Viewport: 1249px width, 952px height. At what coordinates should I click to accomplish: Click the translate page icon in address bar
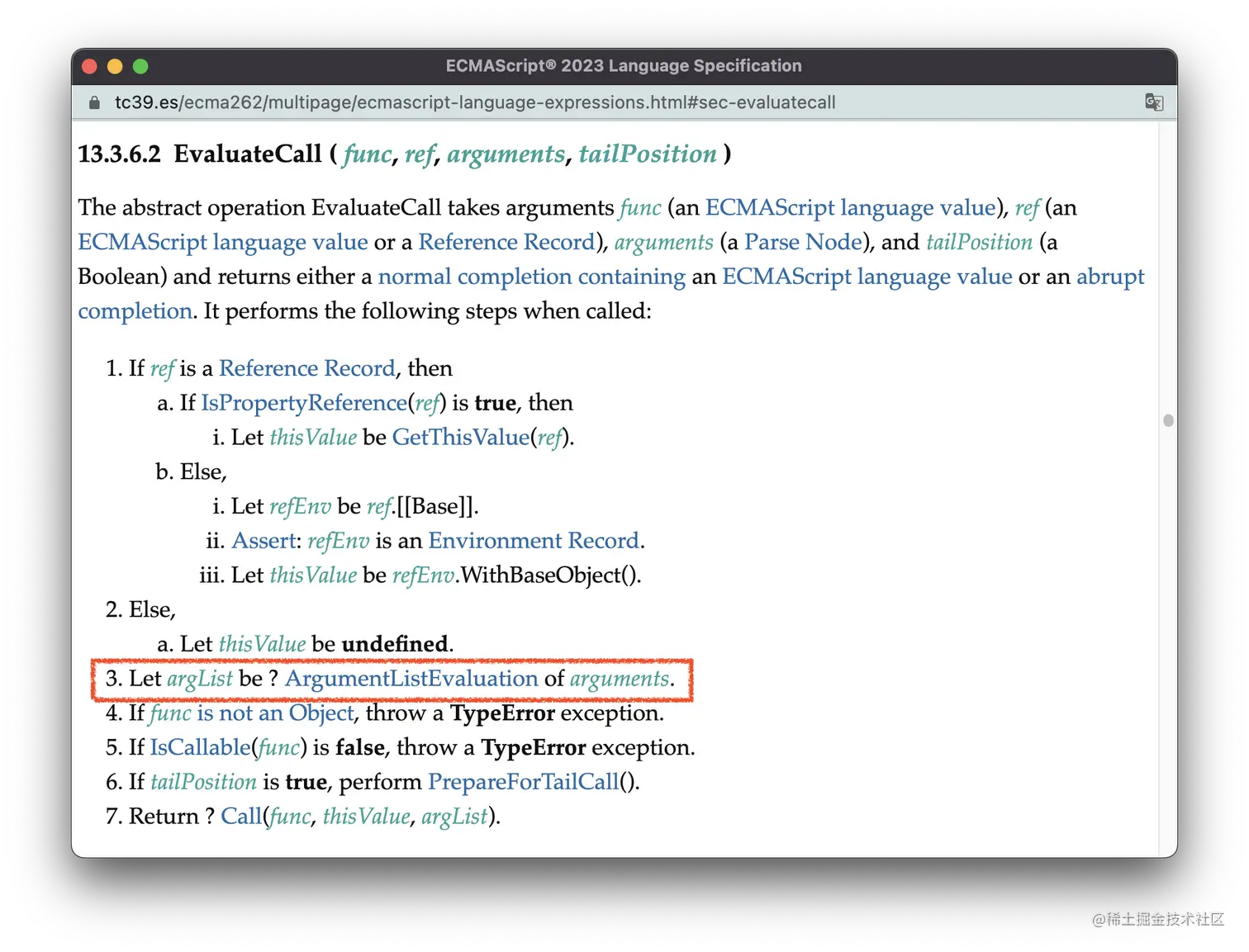1154,102
